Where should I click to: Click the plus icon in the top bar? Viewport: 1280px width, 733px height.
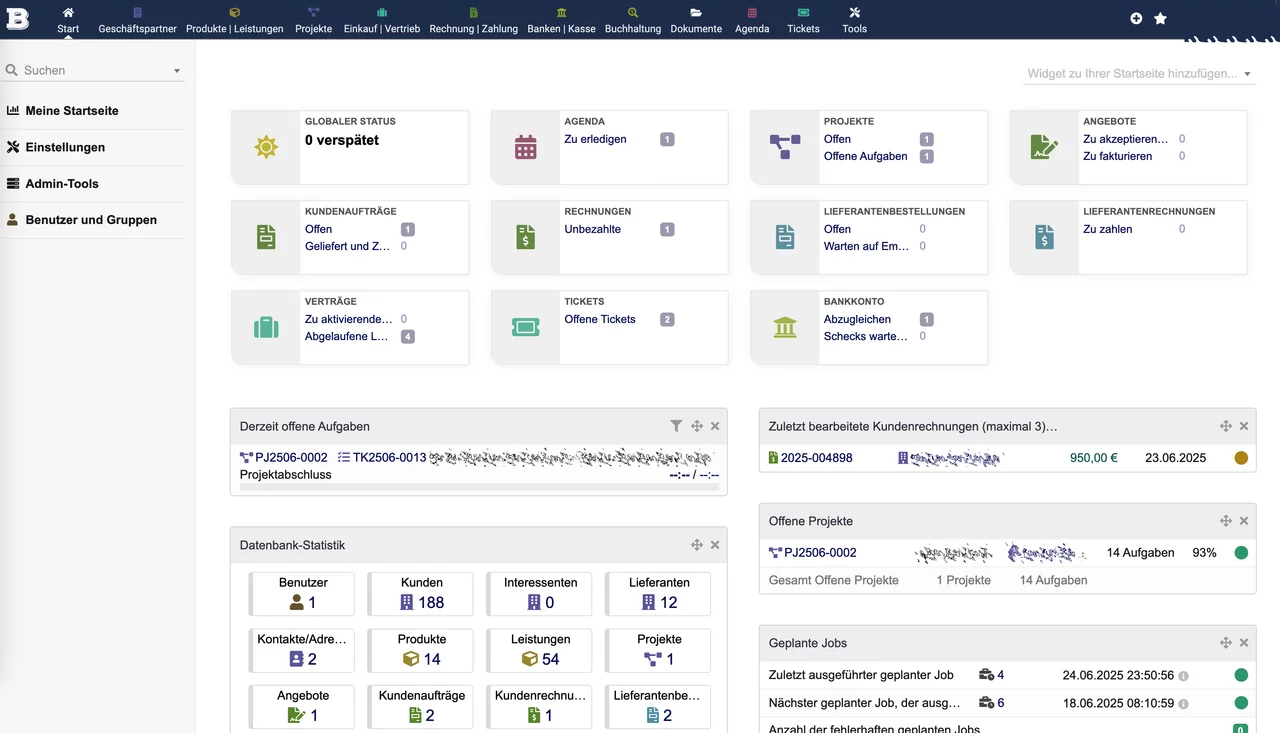click(1134, 17)
